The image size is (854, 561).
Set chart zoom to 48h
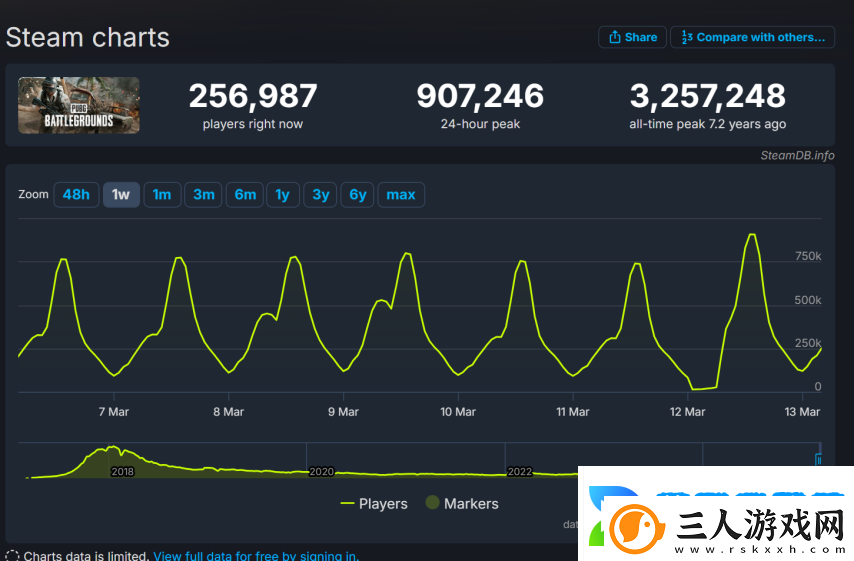pos(76,194)
